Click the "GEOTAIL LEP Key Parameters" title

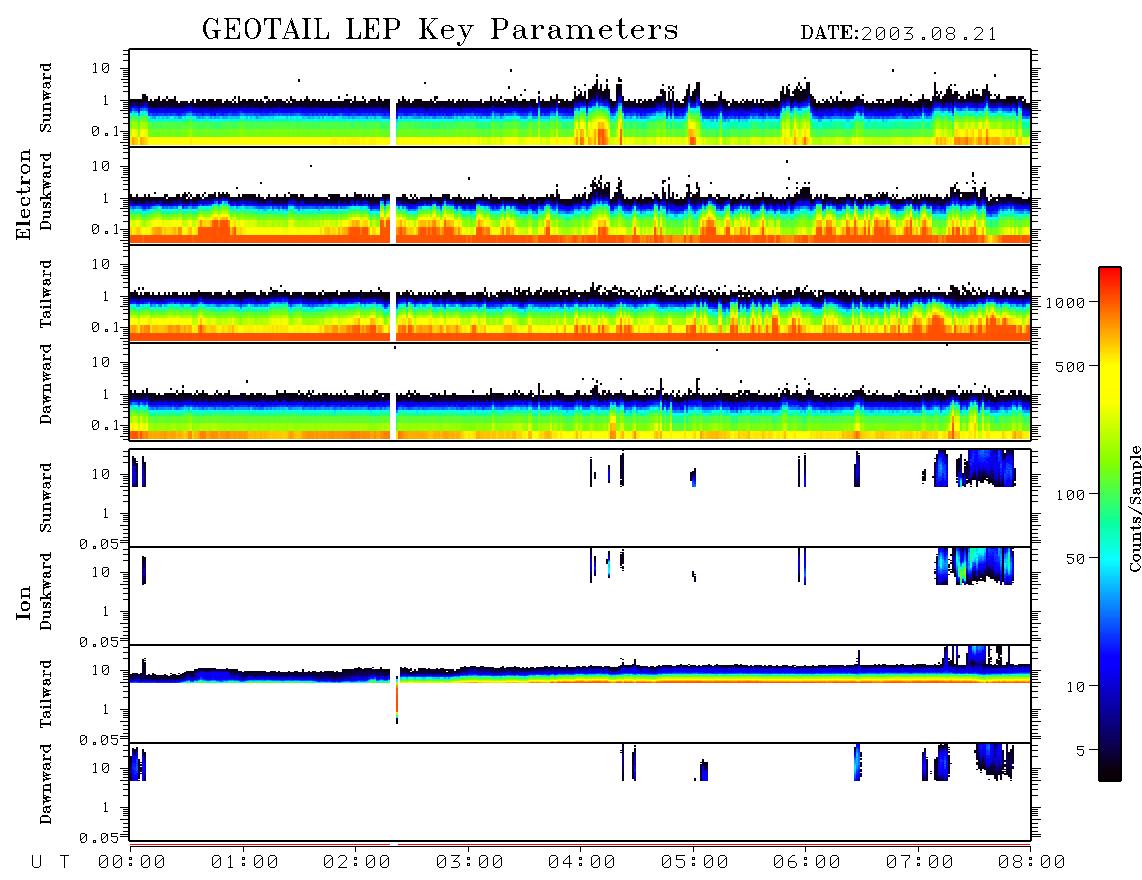click(x=440, y=30)
